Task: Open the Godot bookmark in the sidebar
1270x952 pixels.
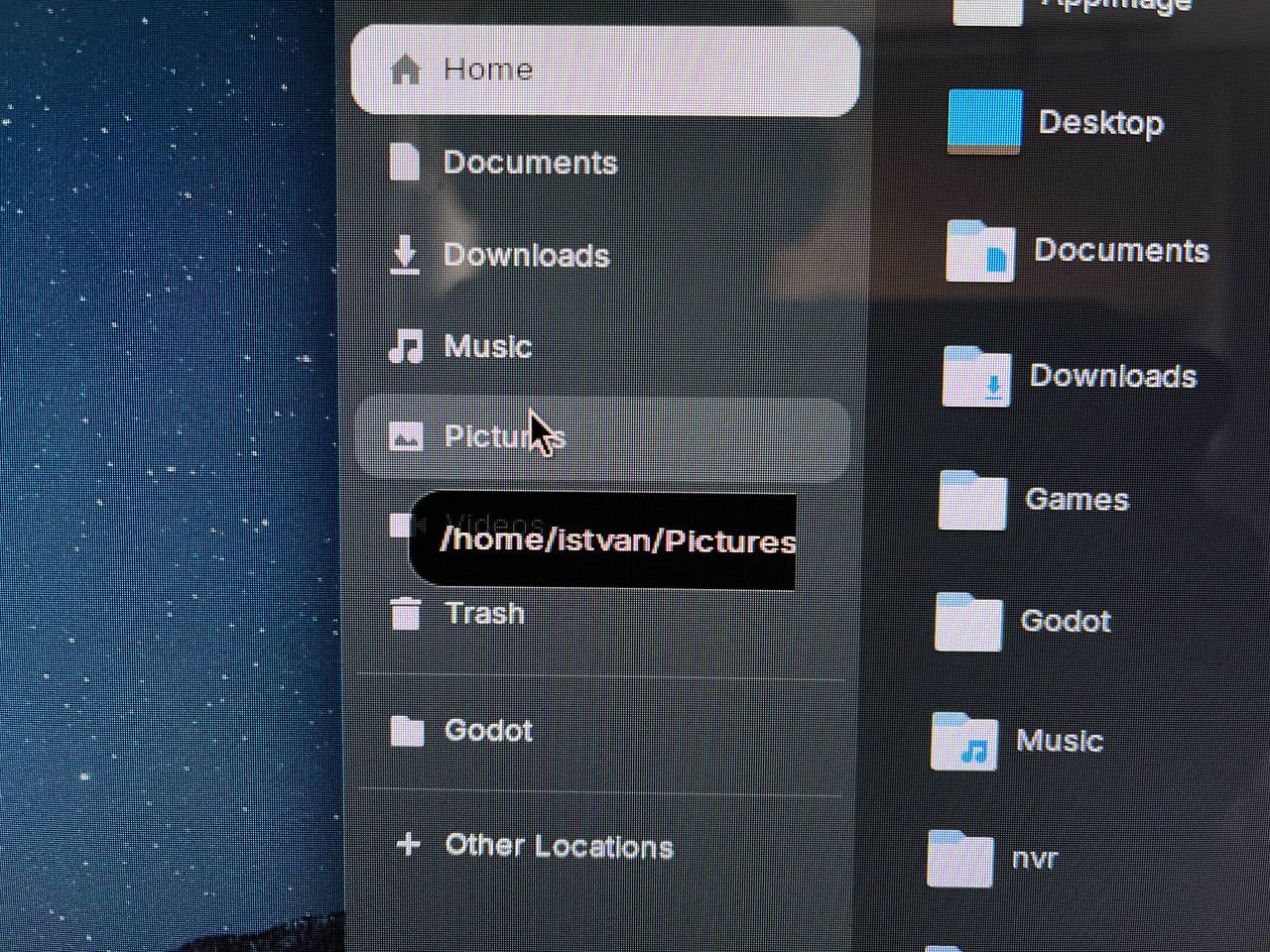Action: [x=599, y=731]
